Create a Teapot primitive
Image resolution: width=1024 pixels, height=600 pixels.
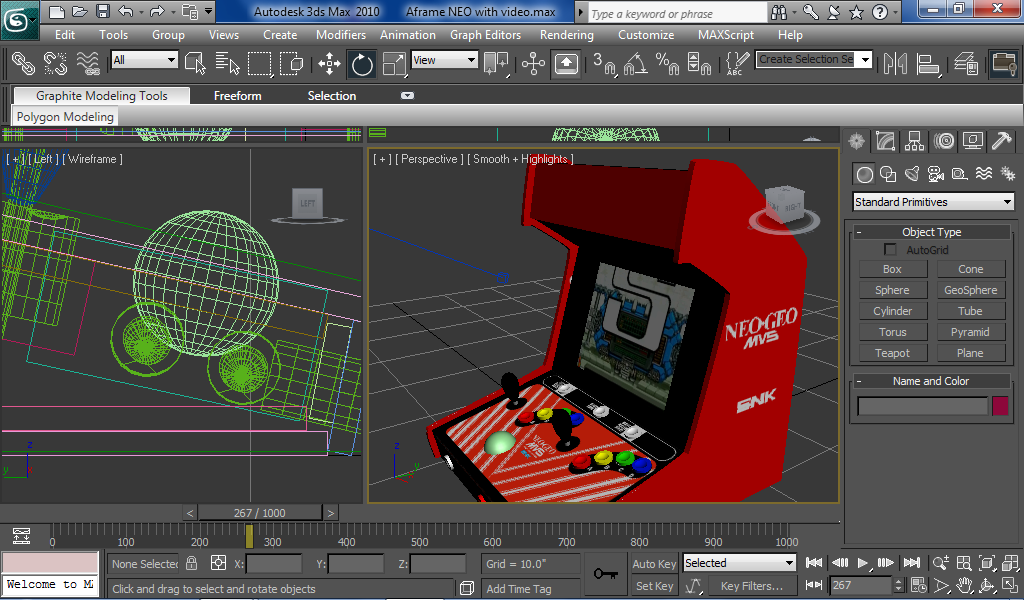pyautogui.click(x=892, y=353)
